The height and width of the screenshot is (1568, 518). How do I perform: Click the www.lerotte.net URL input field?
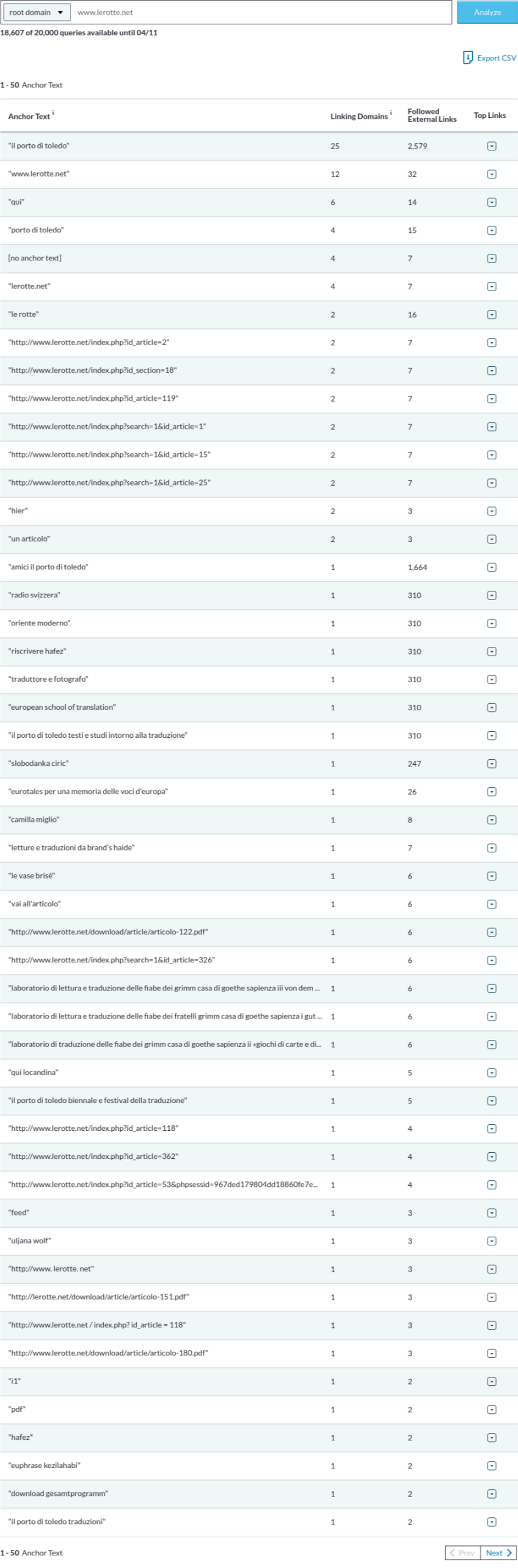(262, 12)
